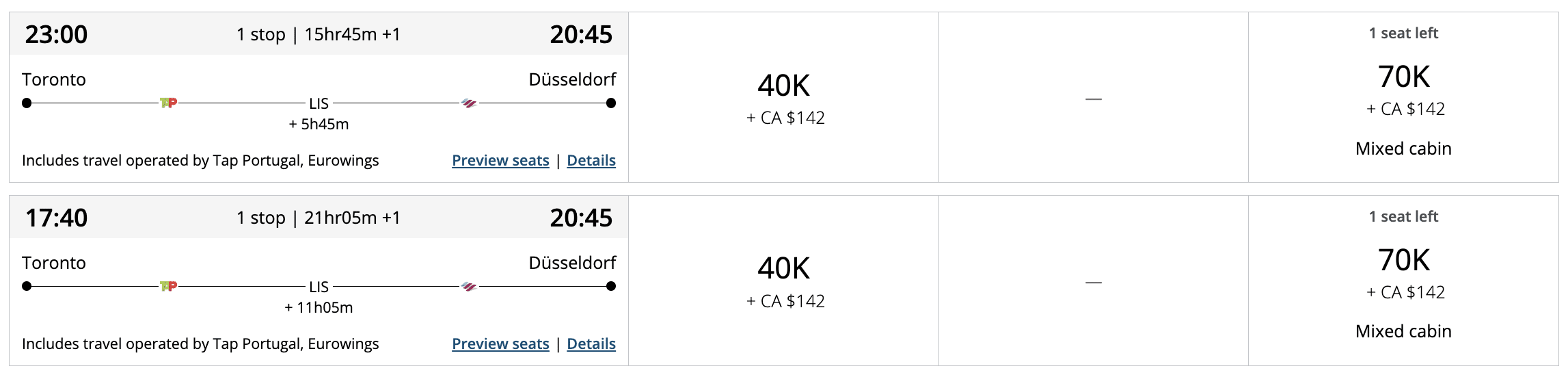
Task: Click the Eurowings logo on the 17:40 flight
Action: (469, 287)
